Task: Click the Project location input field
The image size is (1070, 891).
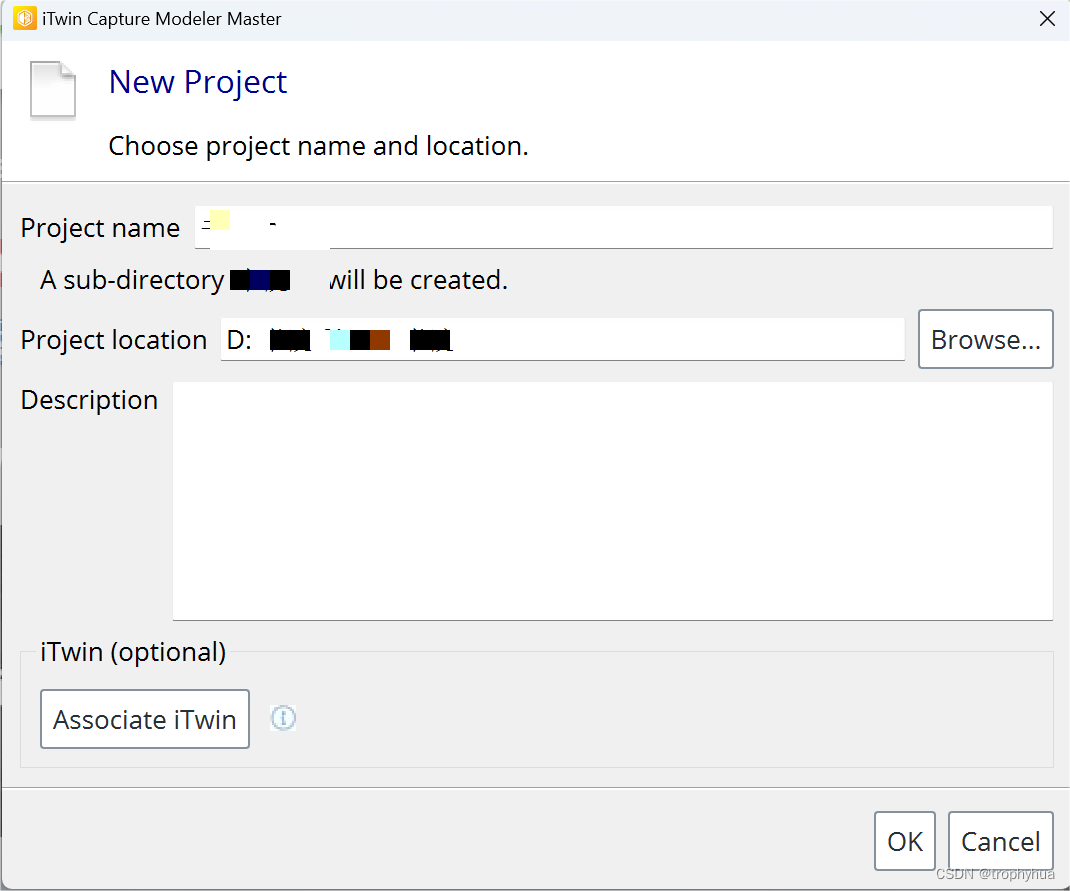Action: coord(562,339)
